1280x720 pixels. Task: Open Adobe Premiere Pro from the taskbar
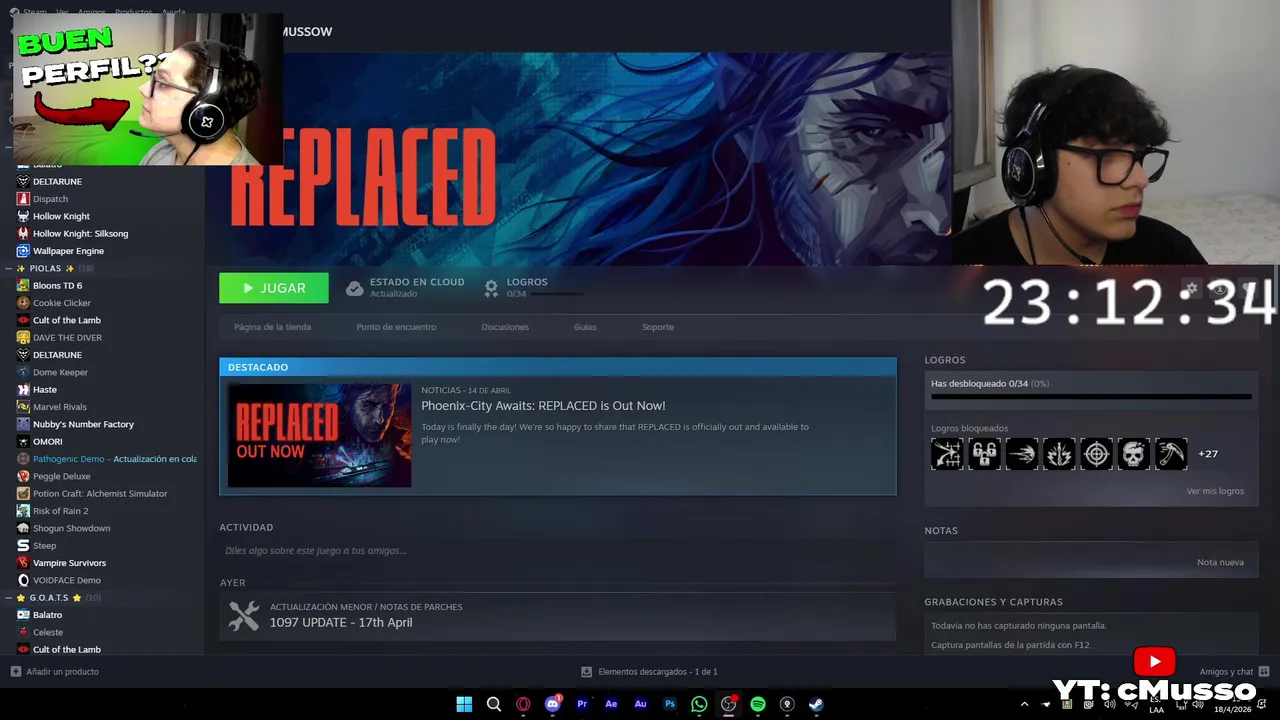click(x=582, y=704)
